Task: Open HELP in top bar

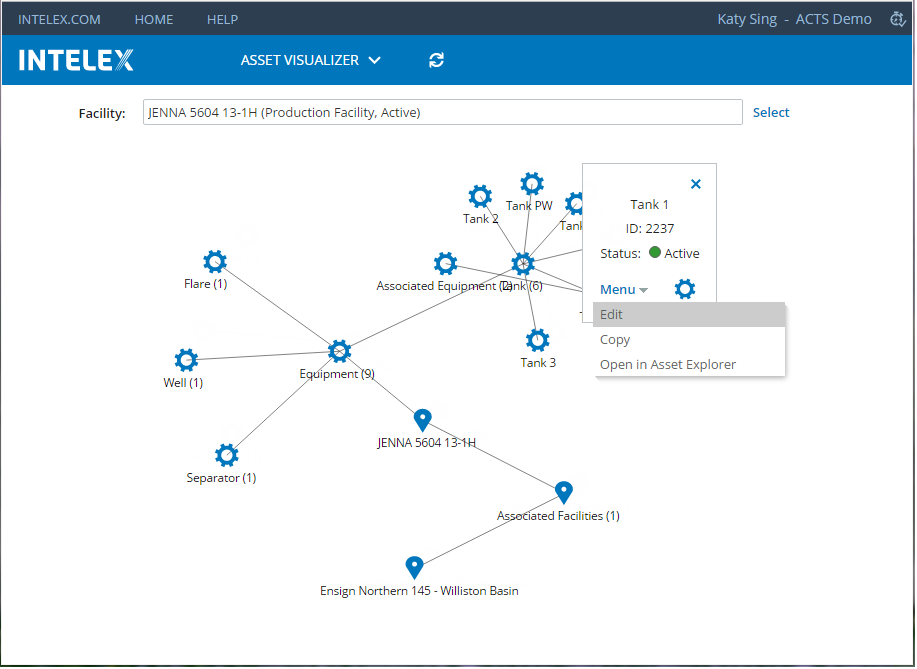Action: [222, 19]
